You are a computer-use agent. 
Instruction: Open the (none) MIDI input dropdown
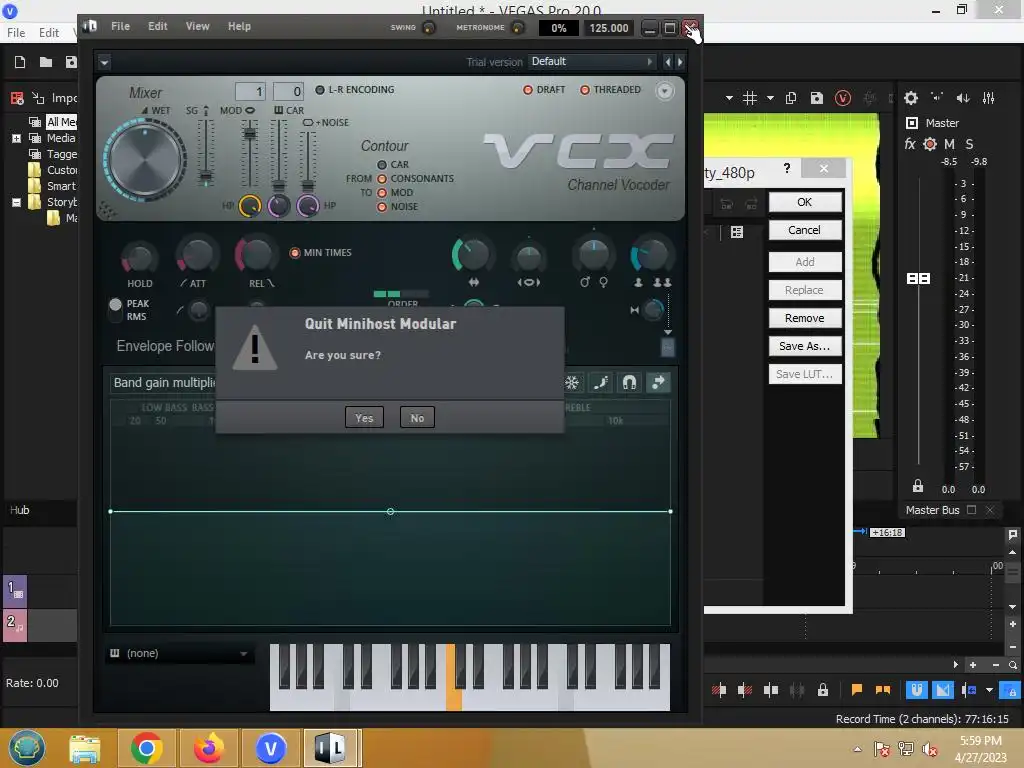click(x=180, y=653)
